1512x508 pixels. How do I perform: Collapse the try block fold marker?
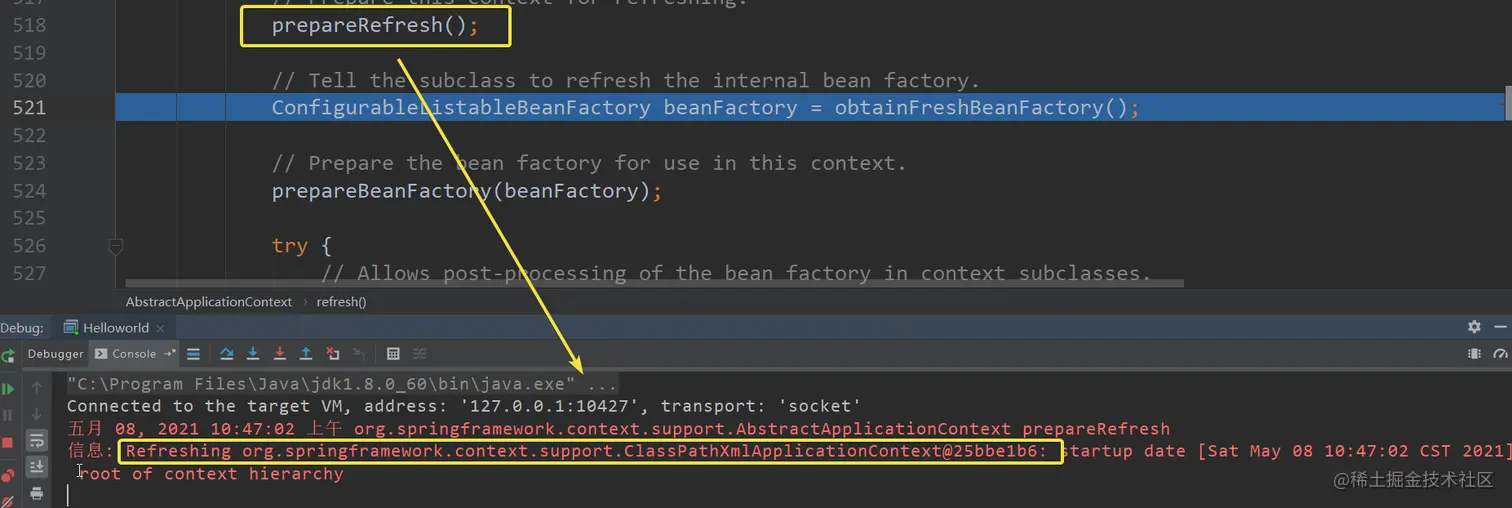116,246
